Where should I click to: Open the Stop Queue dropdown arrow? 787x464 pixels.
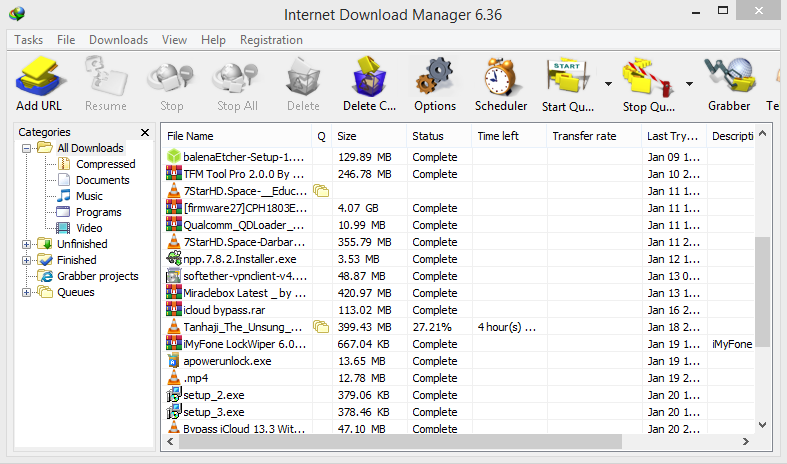point(690,84)
